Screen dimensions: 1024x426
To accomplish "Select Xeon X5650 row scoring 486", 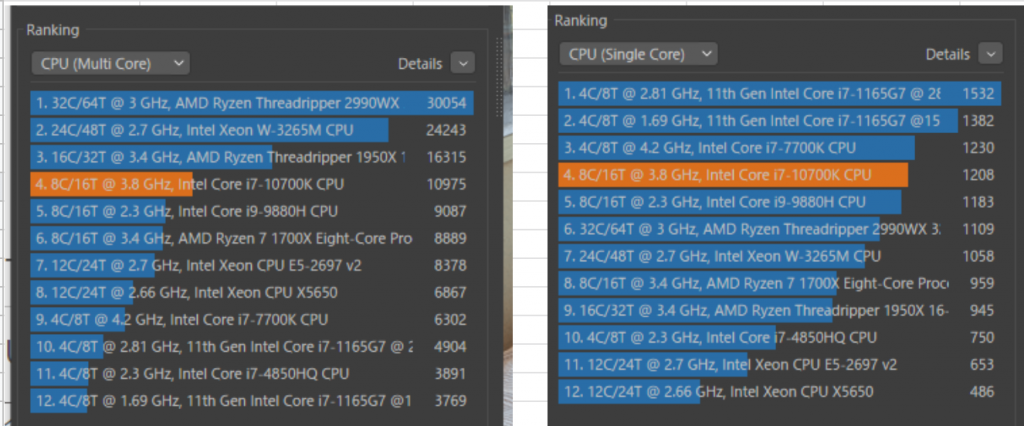I will (x=780, y=392).
